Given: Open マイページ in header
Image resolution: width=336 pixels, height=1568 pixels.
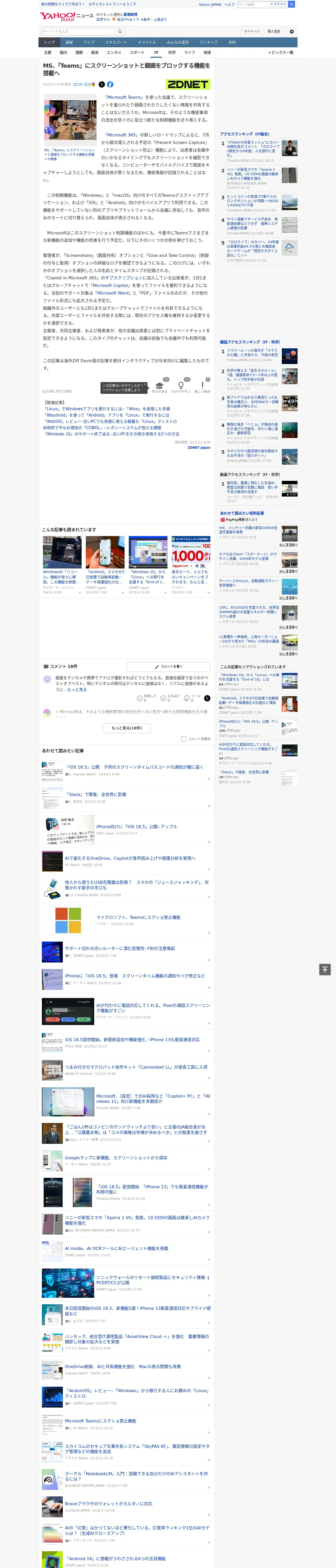Looking at the screenshot, I should [x=251, y=32].
